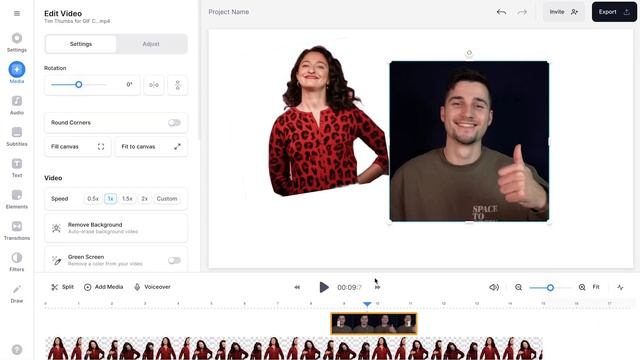Viewport: 640px width, 360px height.
Task: Open the Audio panel
Action: pyautogui.click(x=17, y=105)
